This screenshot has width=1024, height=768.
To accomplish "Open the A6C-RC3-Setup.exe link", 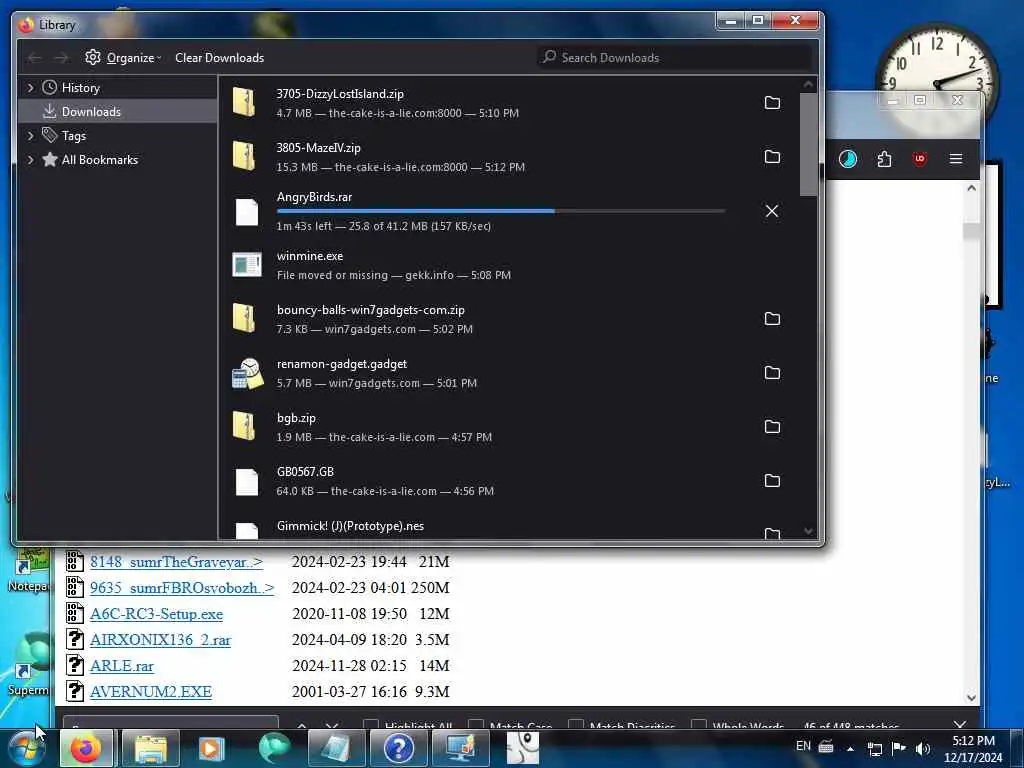I will (x=156, y=614).
